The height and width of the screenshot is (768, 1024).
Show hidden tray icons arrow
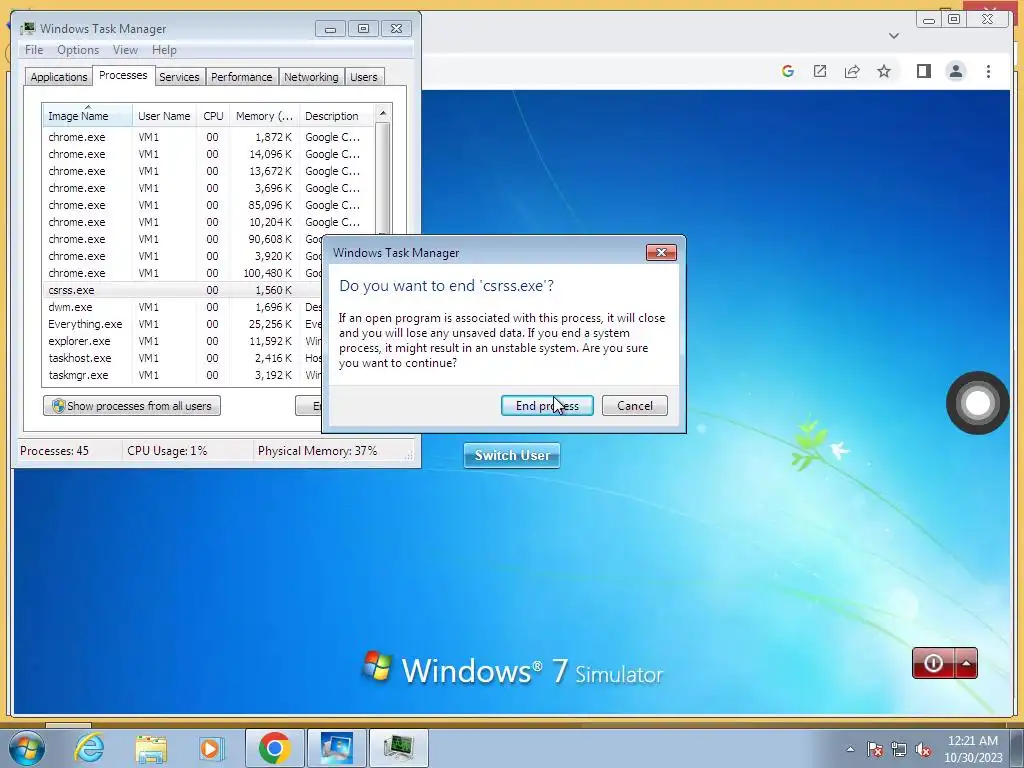pos(850,749)
